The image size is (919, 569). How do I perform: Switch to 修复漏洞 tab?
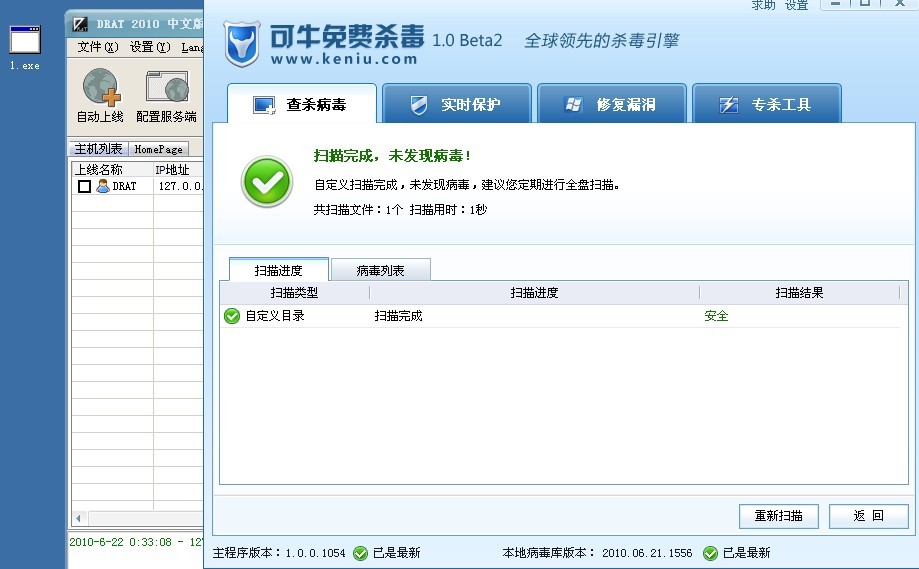click(612, 104)
